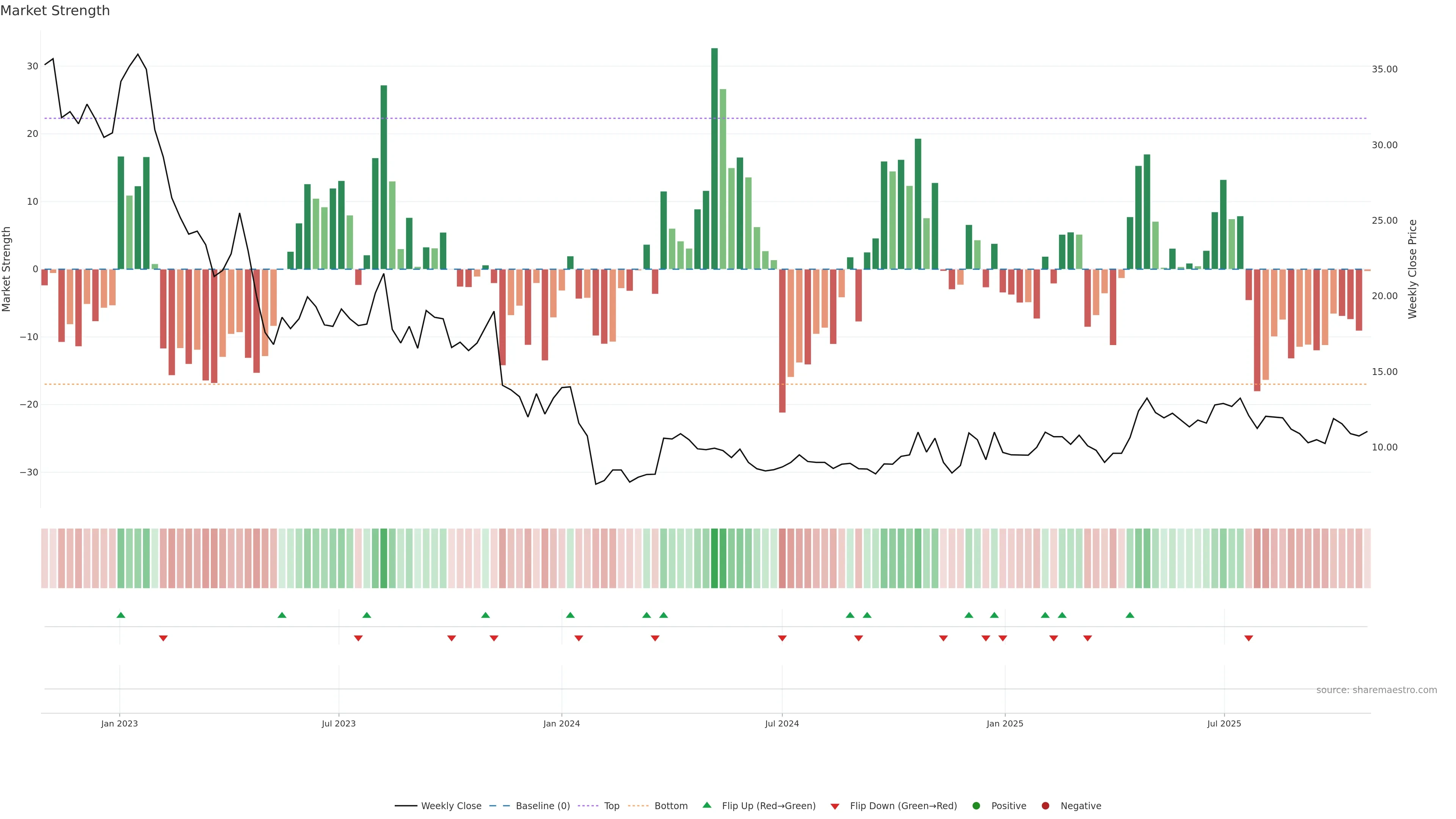
Task: Click the last red flip-down triangle marker
Action: [1249, 638]
